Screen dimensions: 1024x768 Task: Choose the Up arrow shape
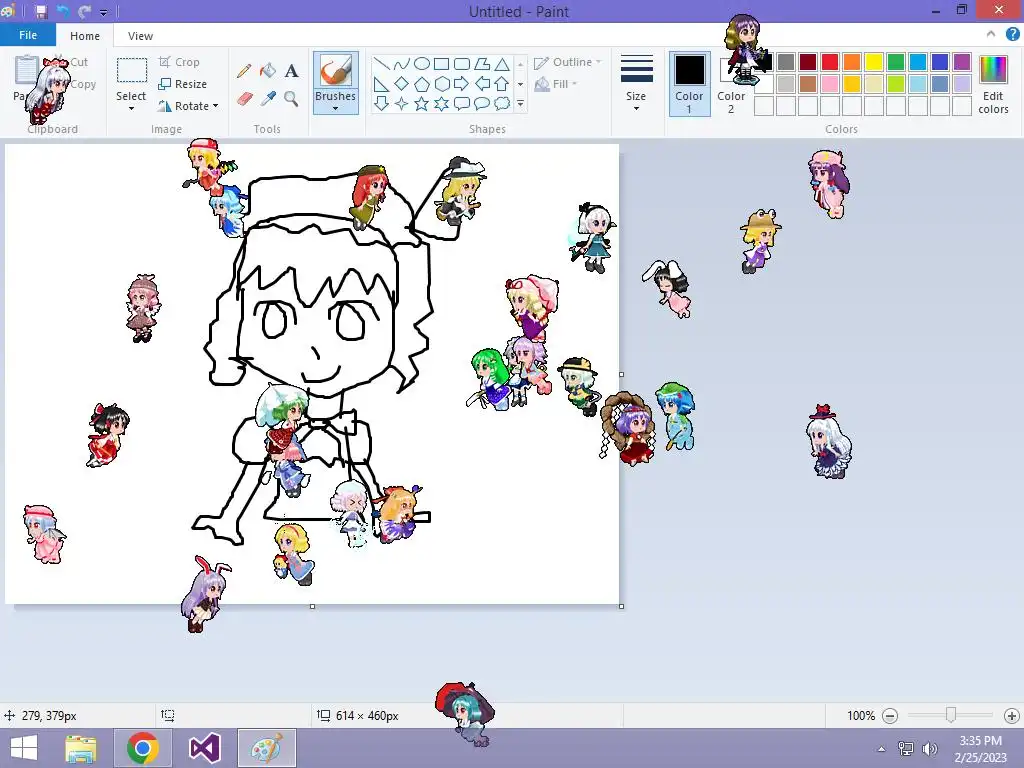coord(502,84)
